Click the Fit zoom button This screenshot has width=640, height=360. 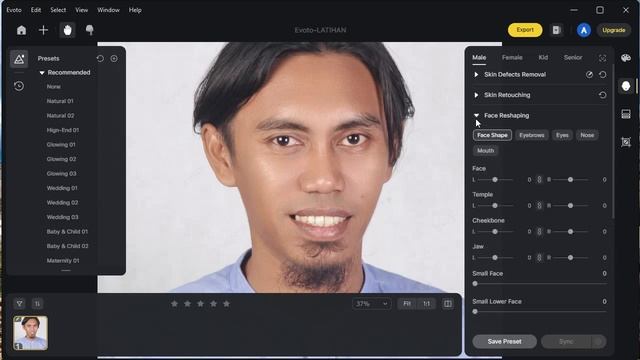(407, 304)
